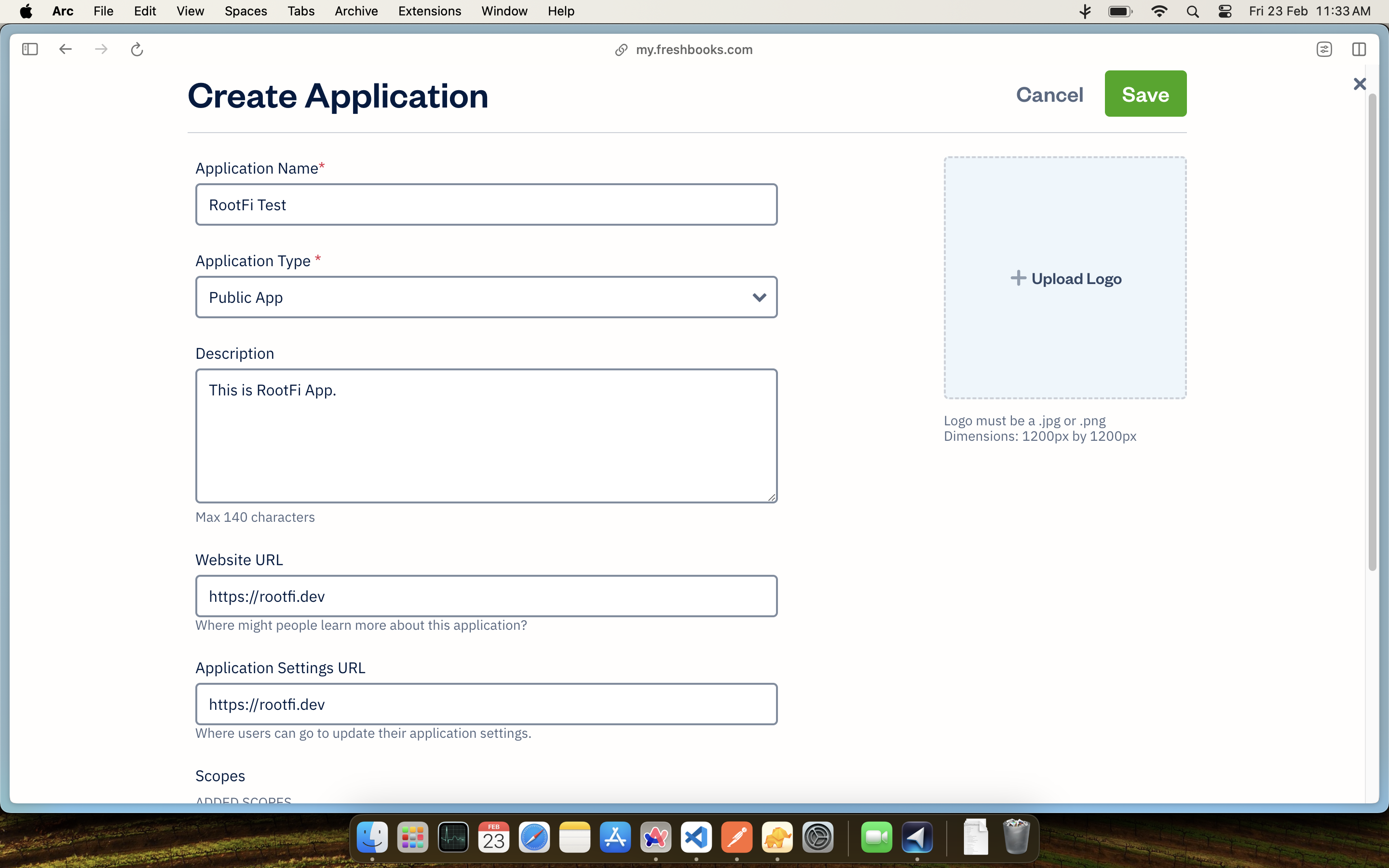Image resolution: width=1389 pixels, height=868 pixels.
Task: Open the Extensions menu
Action: [429, 12]
